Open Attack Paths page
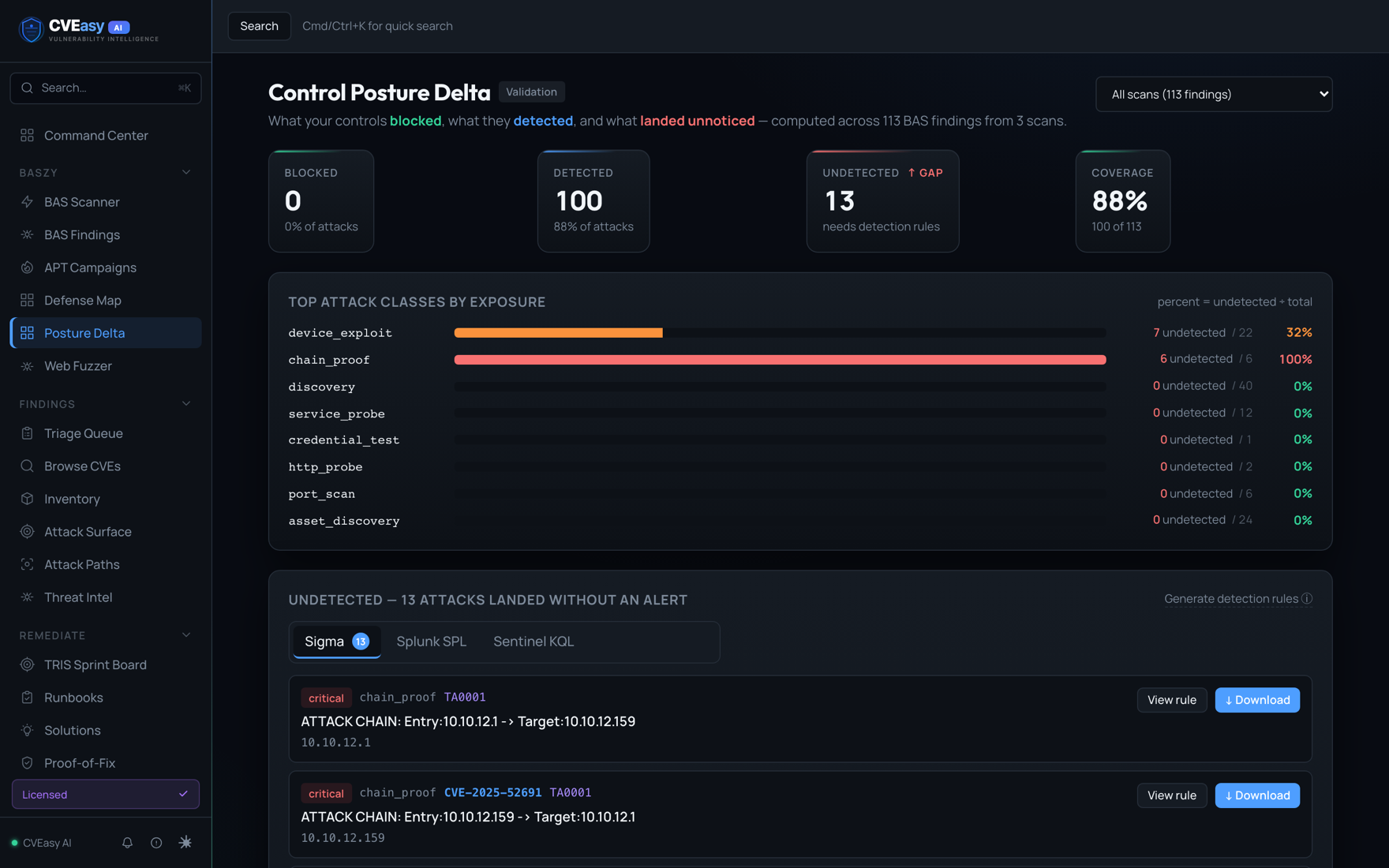 pos(106,564)
